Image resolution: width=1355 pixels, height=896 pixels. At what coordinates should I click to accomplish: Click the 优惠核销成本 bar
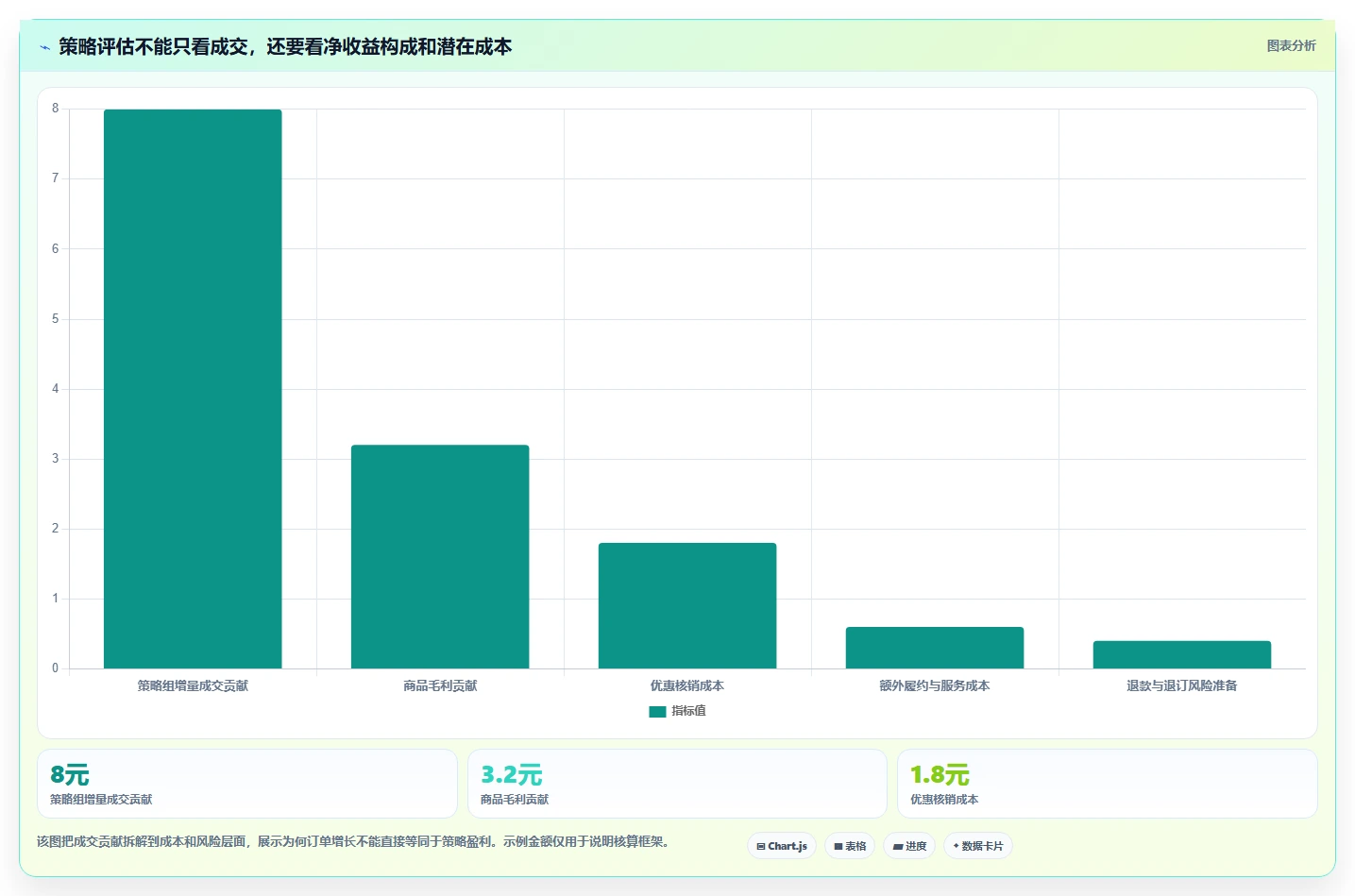687,605
